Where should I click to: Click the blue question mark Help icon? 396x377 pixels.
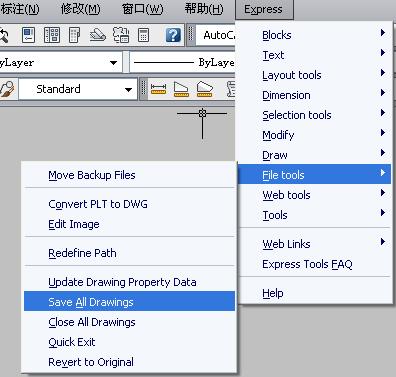point(173,35)
